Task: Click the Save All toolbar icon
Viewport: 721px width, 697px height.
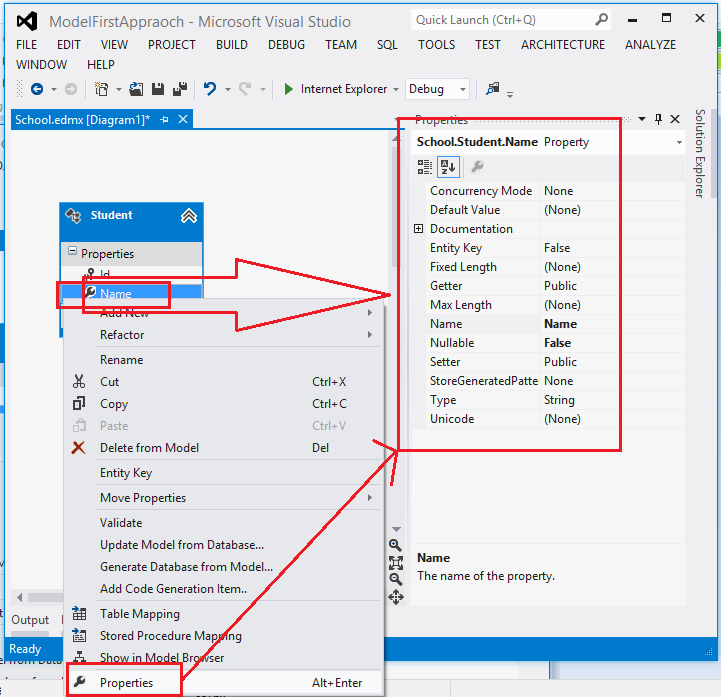Action: [x=180, y=89]
